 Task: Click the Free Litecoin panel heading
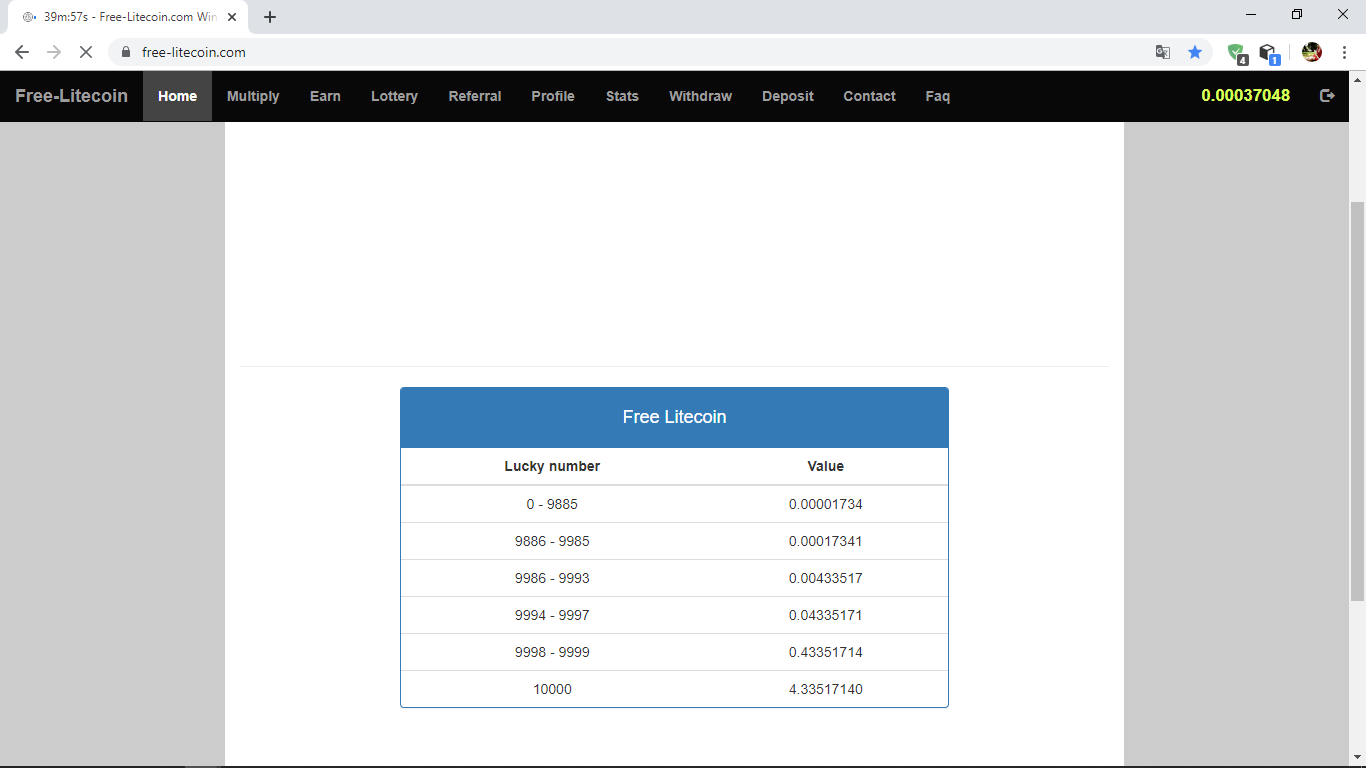tap(675, 417)
